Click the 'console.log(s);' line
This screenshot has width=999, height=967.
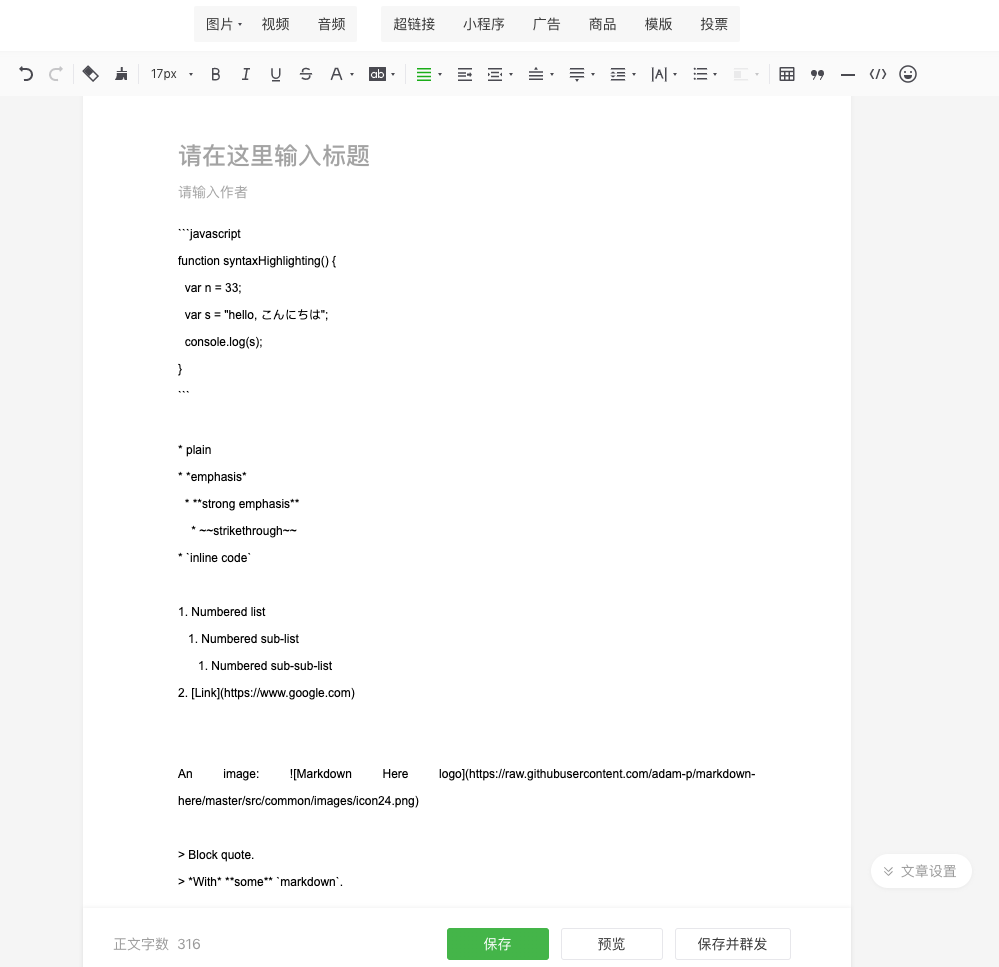(224, 342)
